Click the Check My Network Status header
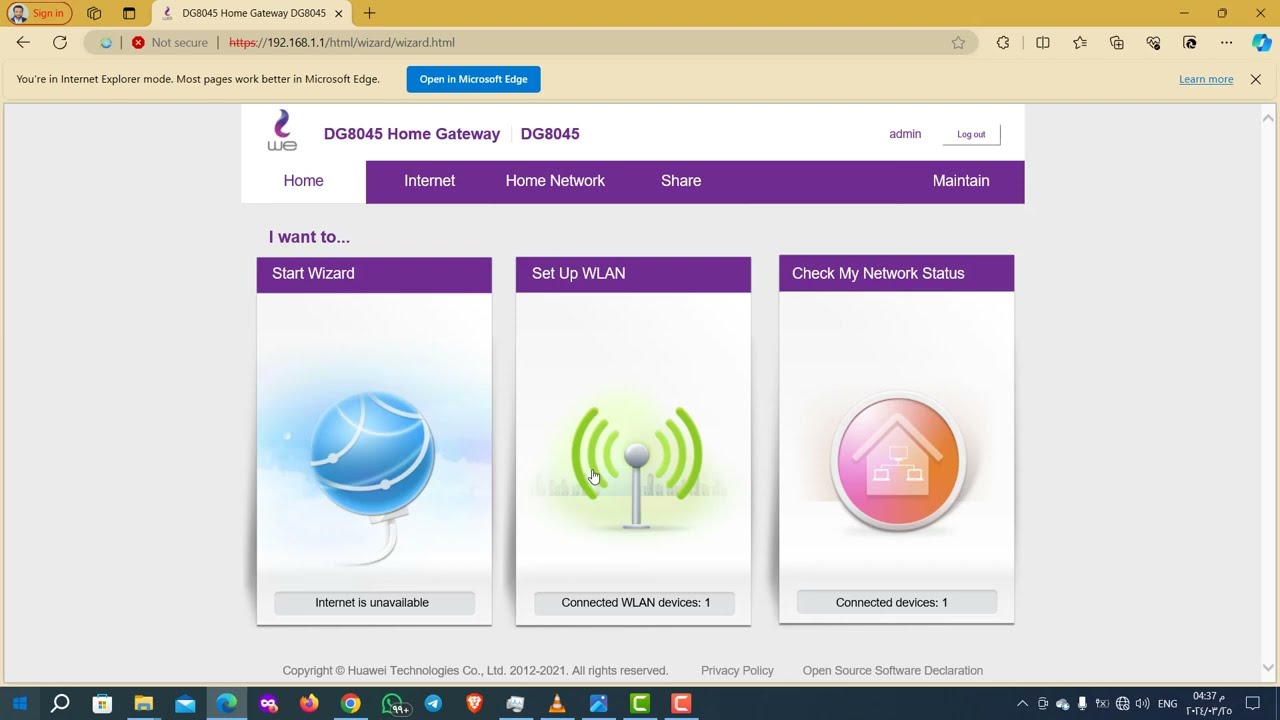 click(x=896, y=274)
